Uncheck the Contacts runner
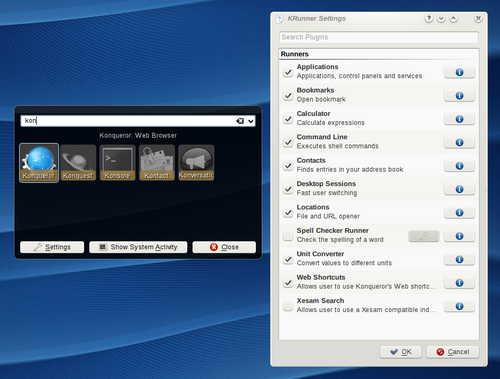Image resolution: width=500 pixels, height=379 pixels. coord(288,166)
